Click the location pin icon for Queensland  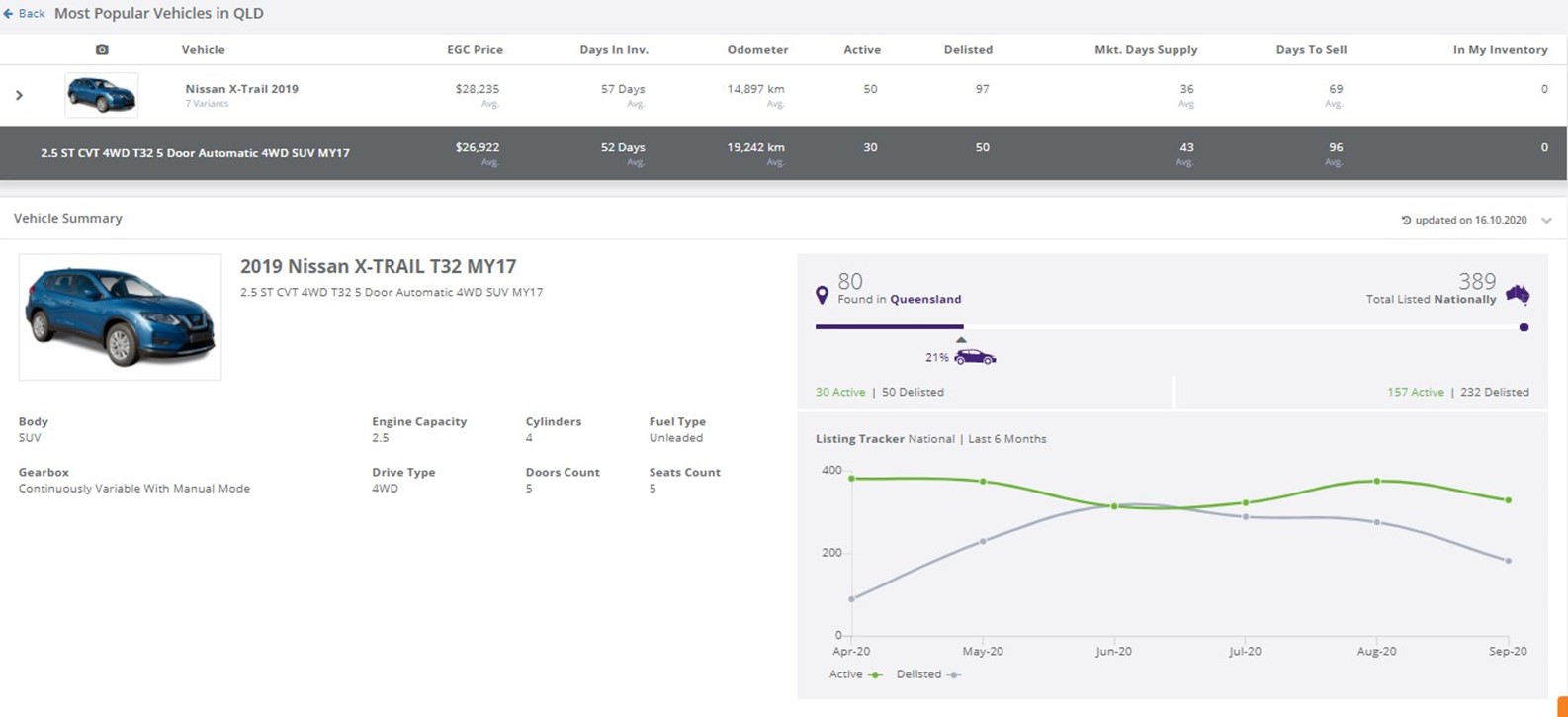[x=822, y=295]
